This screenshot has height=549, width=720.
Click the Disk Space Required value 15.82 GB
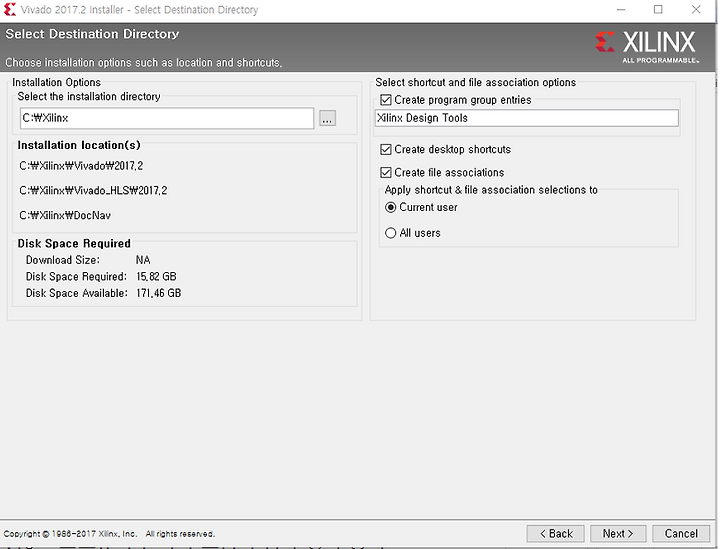click(156, 276)
